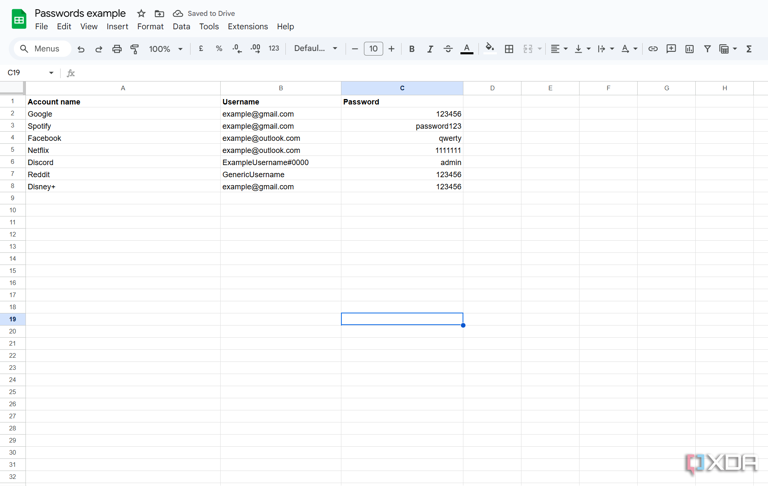Click the undo arrow icon
This screenshot has height=486, width=768.
[x=81, y=49]
